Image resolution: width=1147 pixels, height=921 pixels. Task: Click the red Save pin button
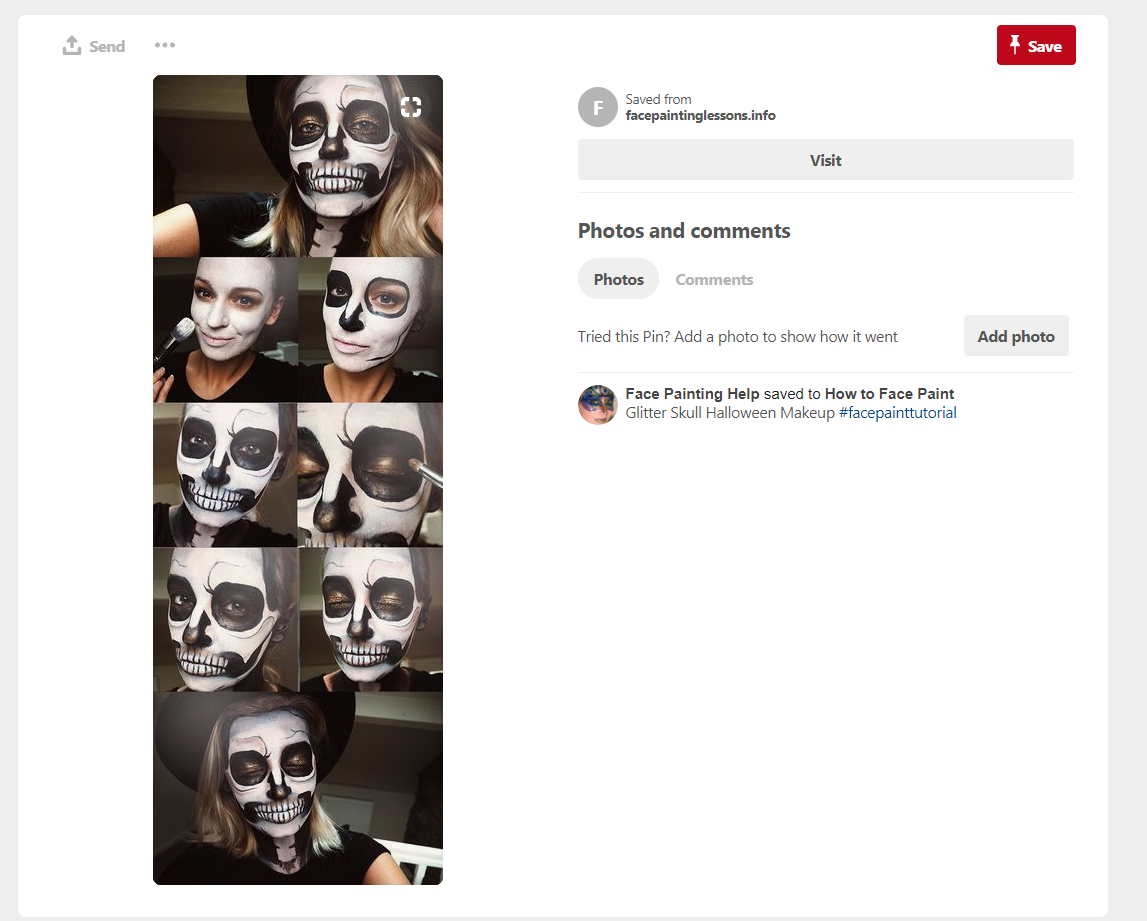(x=1036, y=45)
